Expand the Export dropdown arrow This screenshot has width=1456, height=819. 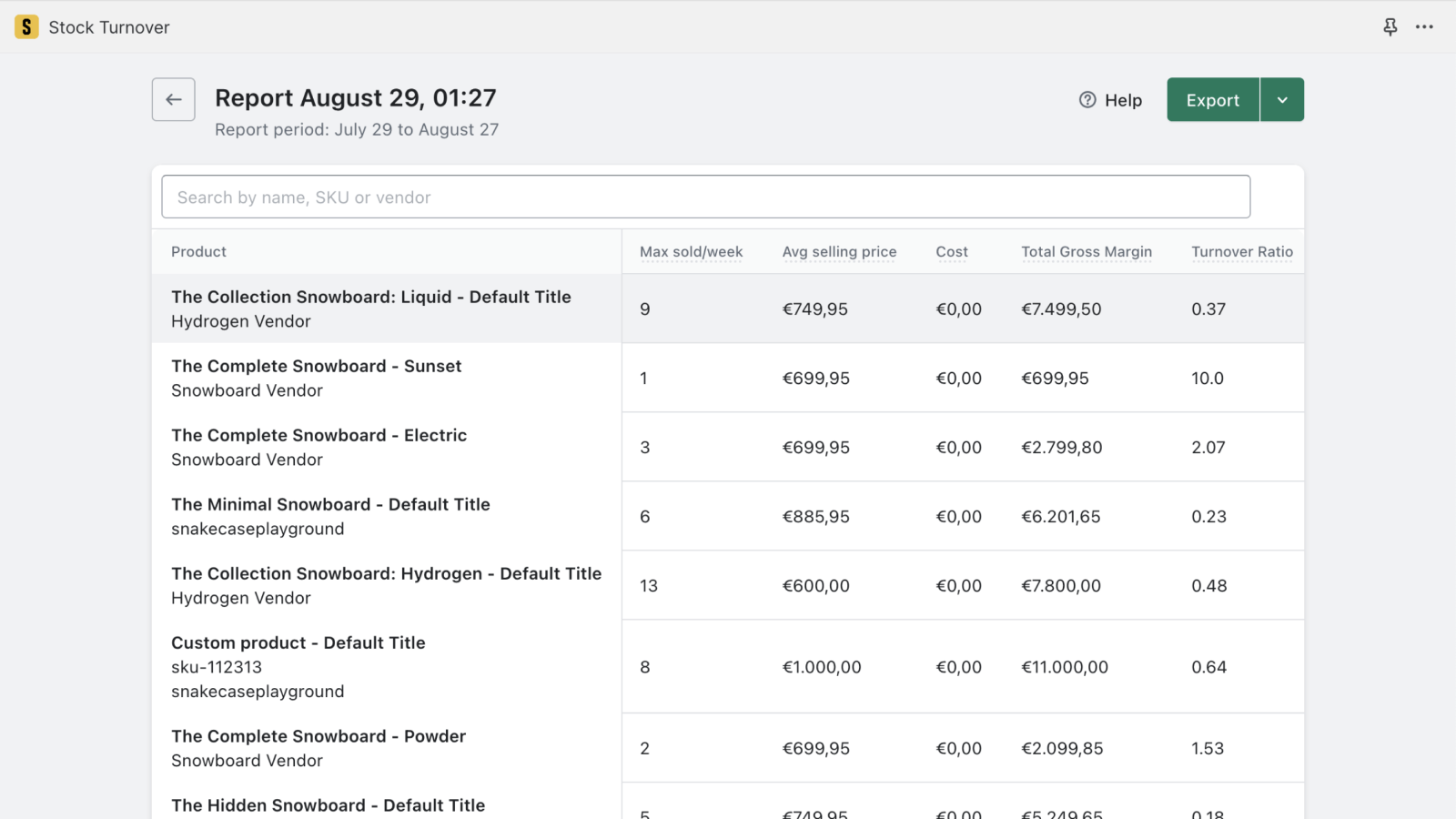coord(1282,99)
